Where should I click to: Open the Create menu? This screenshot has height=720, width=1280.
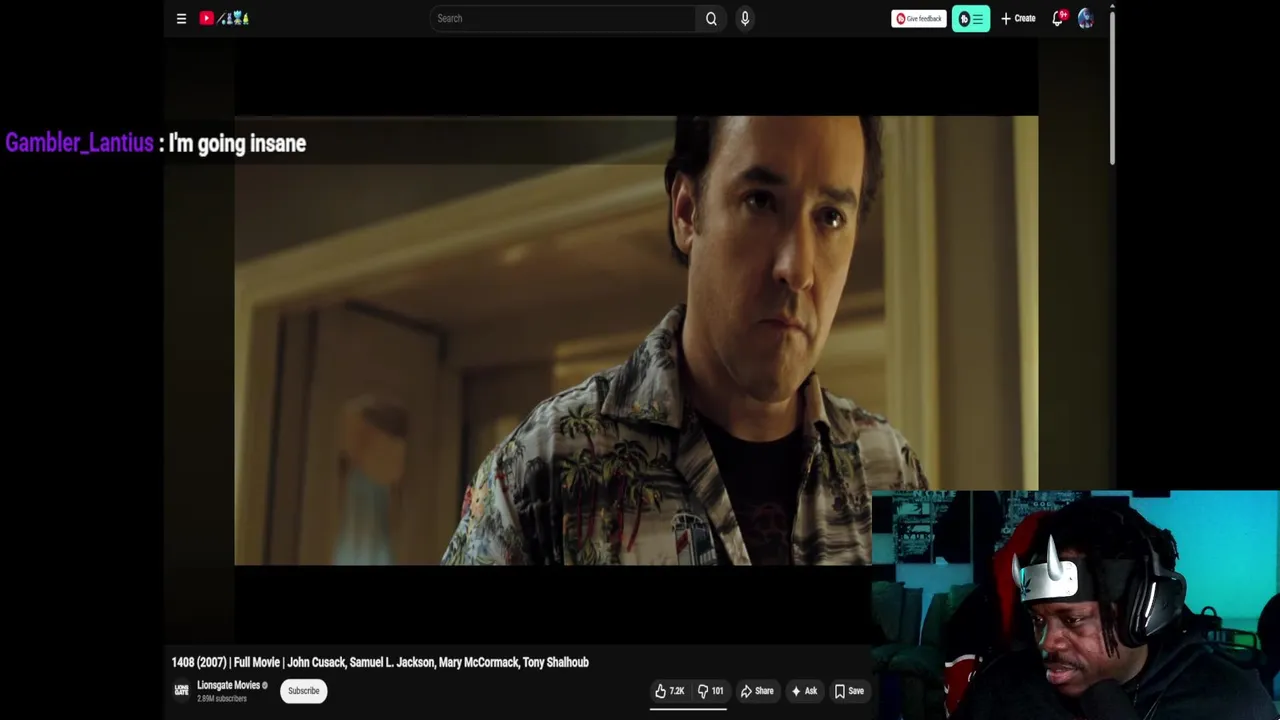coord(1018,18)
